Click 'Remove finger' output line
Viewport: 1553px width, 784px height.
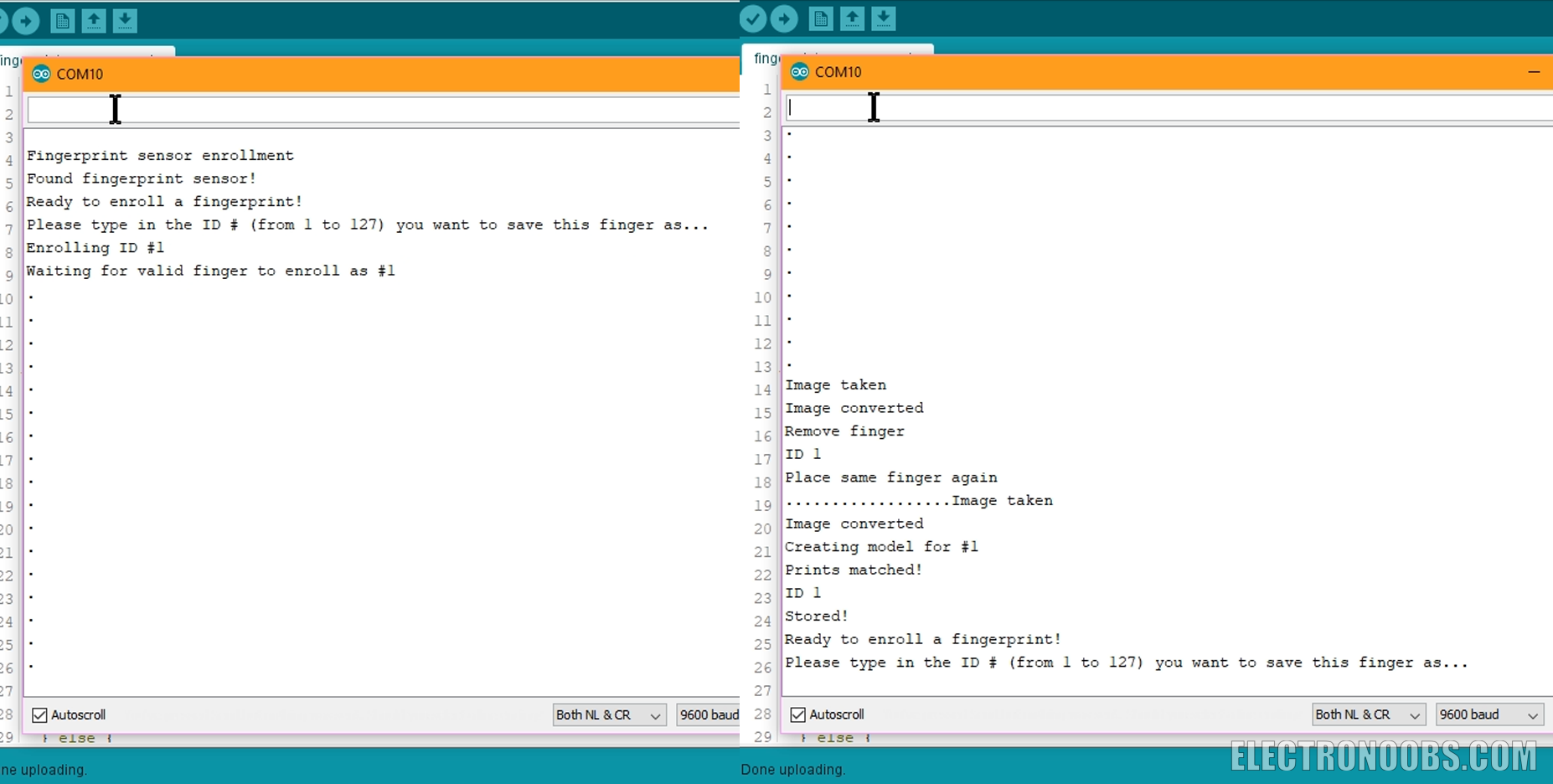pos(844,431)
